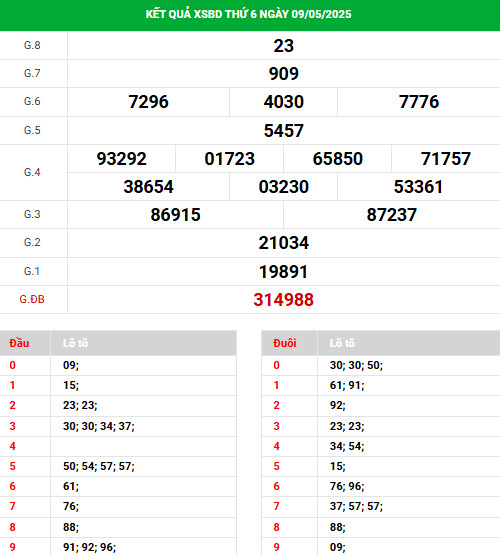Click the special prize number 314988
The image size is (500, 556).
tap(284, 300)
